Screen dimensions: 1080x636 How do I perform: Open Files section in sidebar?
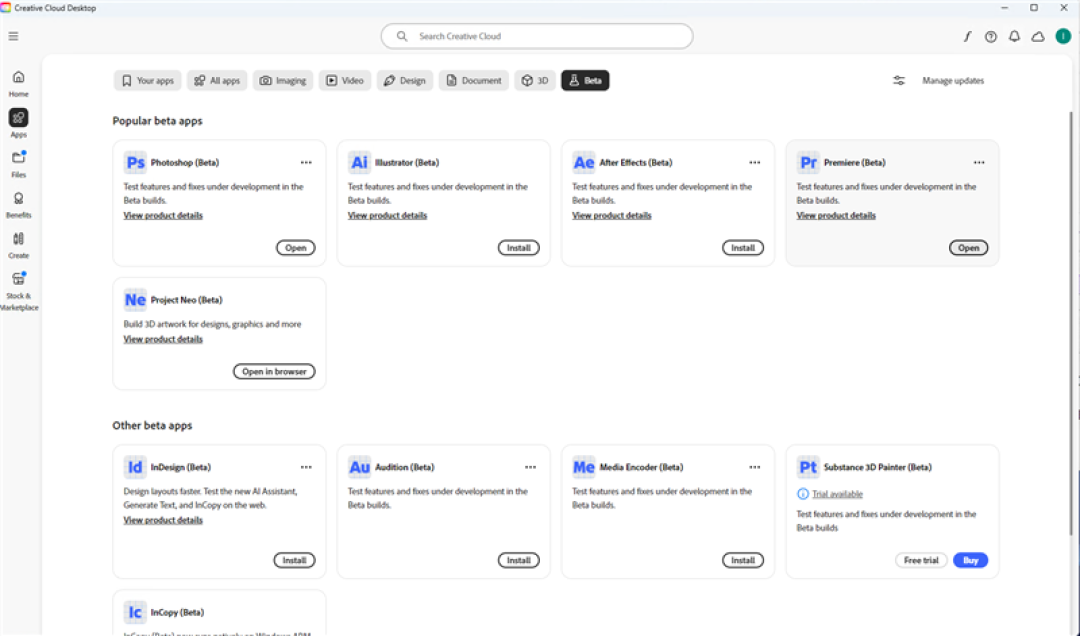[19, 164]
